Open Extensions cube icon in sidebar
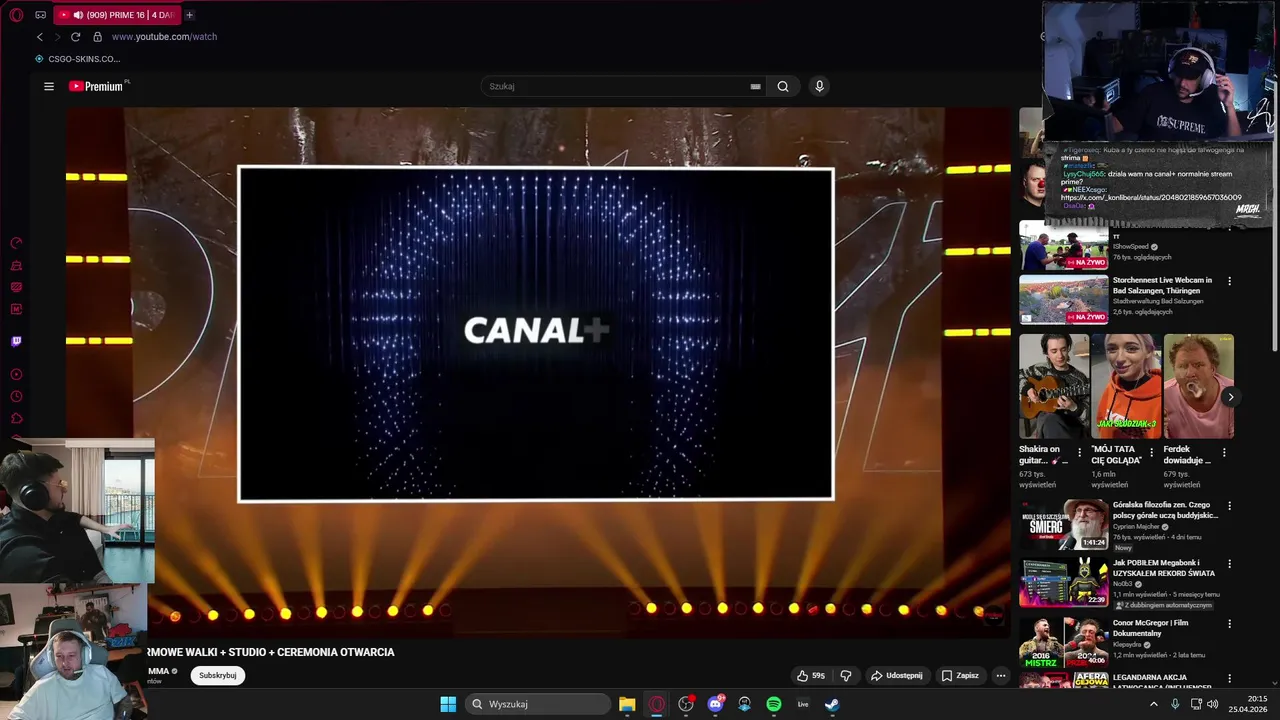The height and width of the screenshot is (720, 1280). (x=16, y=418)
